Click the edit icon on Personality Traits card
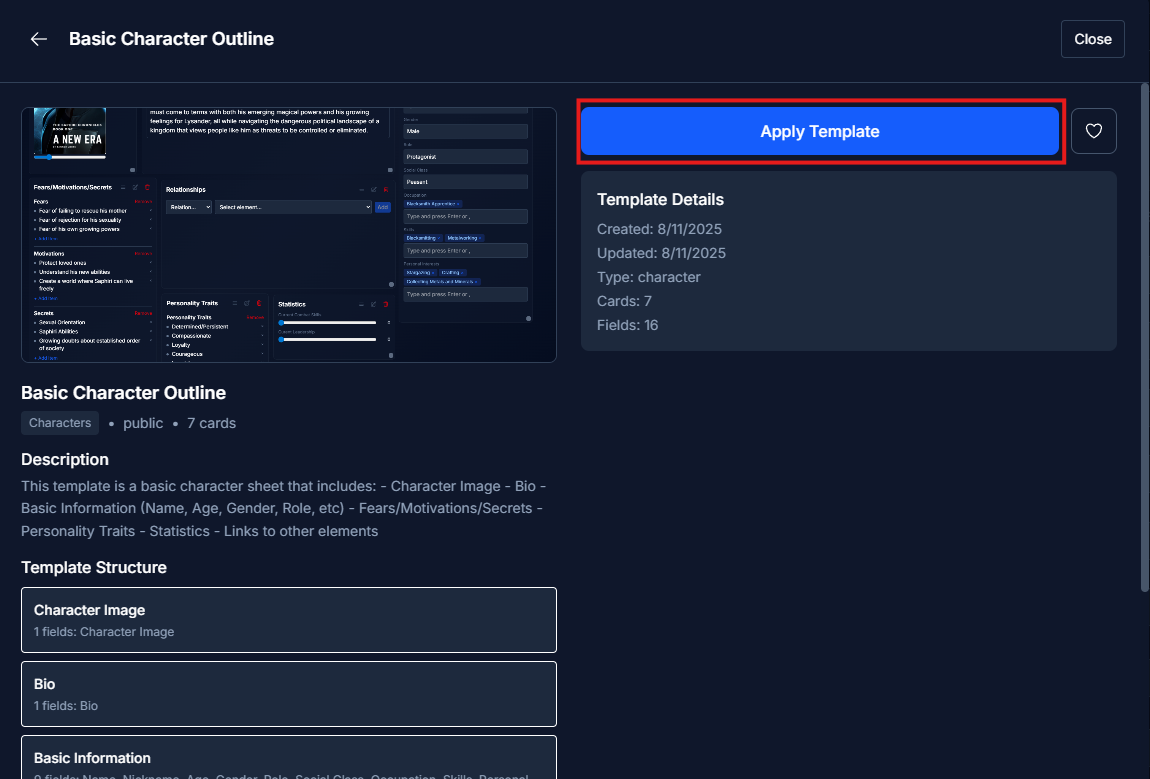This screenshot has width=1150, height=779. pos(246,303)
